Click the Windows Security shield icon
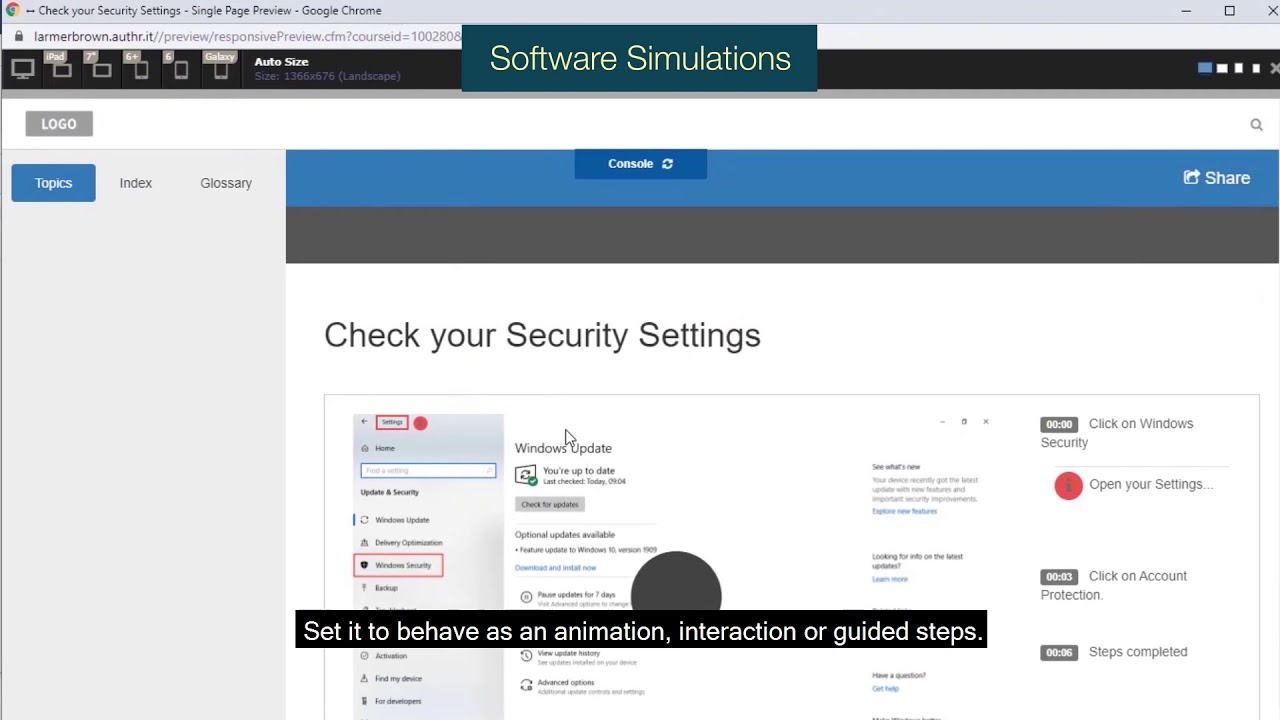1280x720 pixels. click(x=364, y=565)
